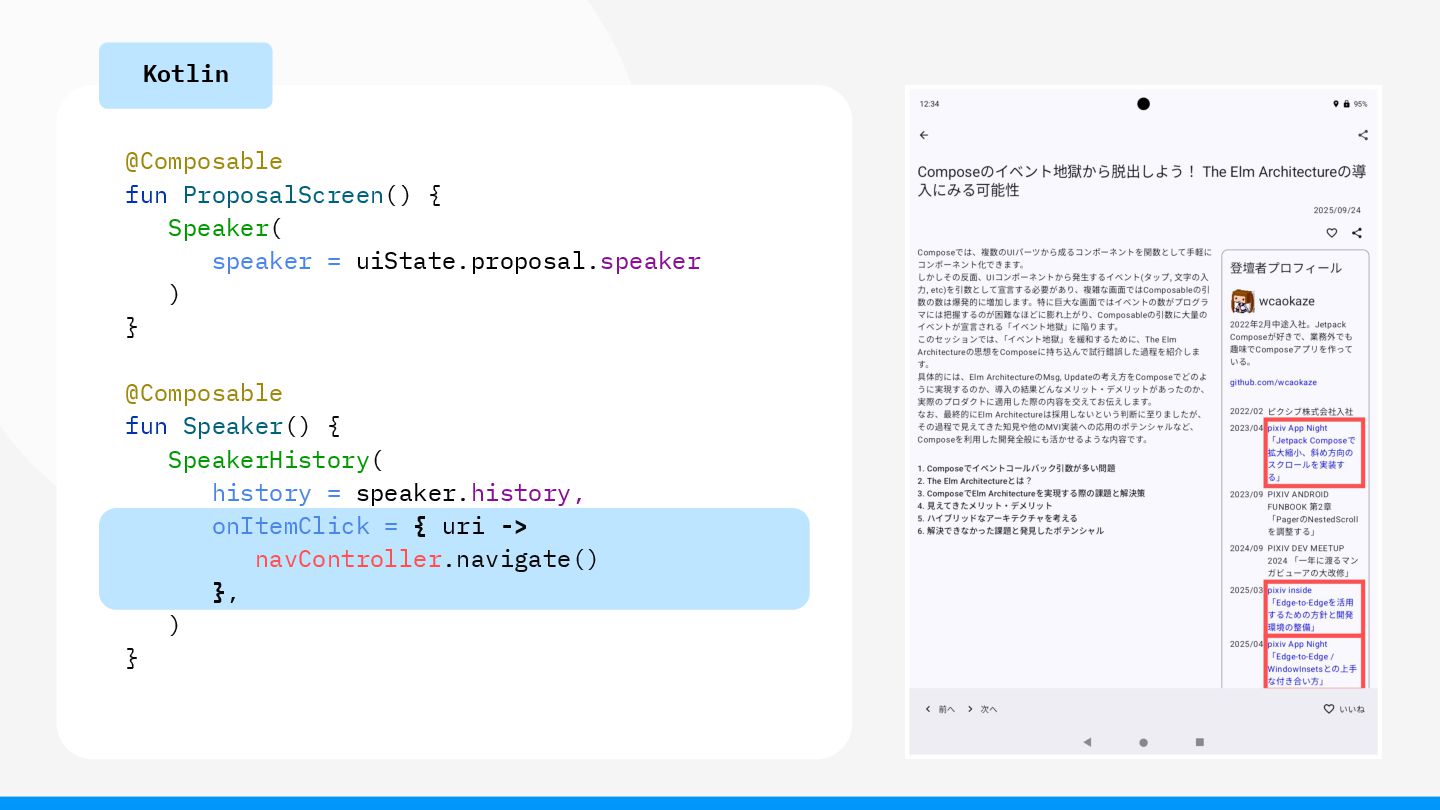Click 'SpeakerHistory(' in the code

[x=276, y=460]
